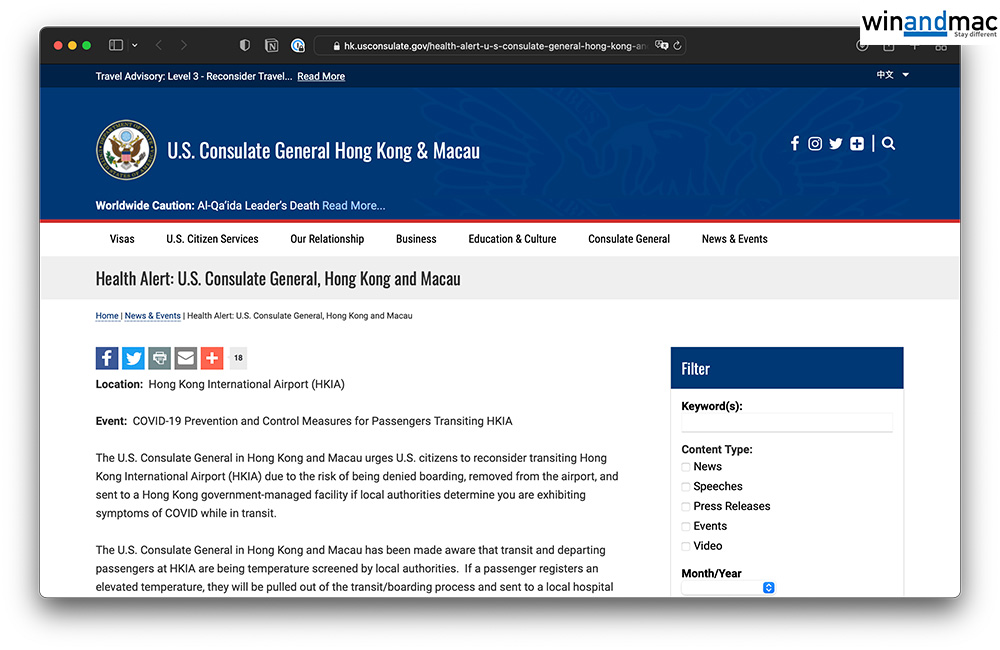Click into the Keyword(s) filter field
1000x650 pixels.
(786, 423)
